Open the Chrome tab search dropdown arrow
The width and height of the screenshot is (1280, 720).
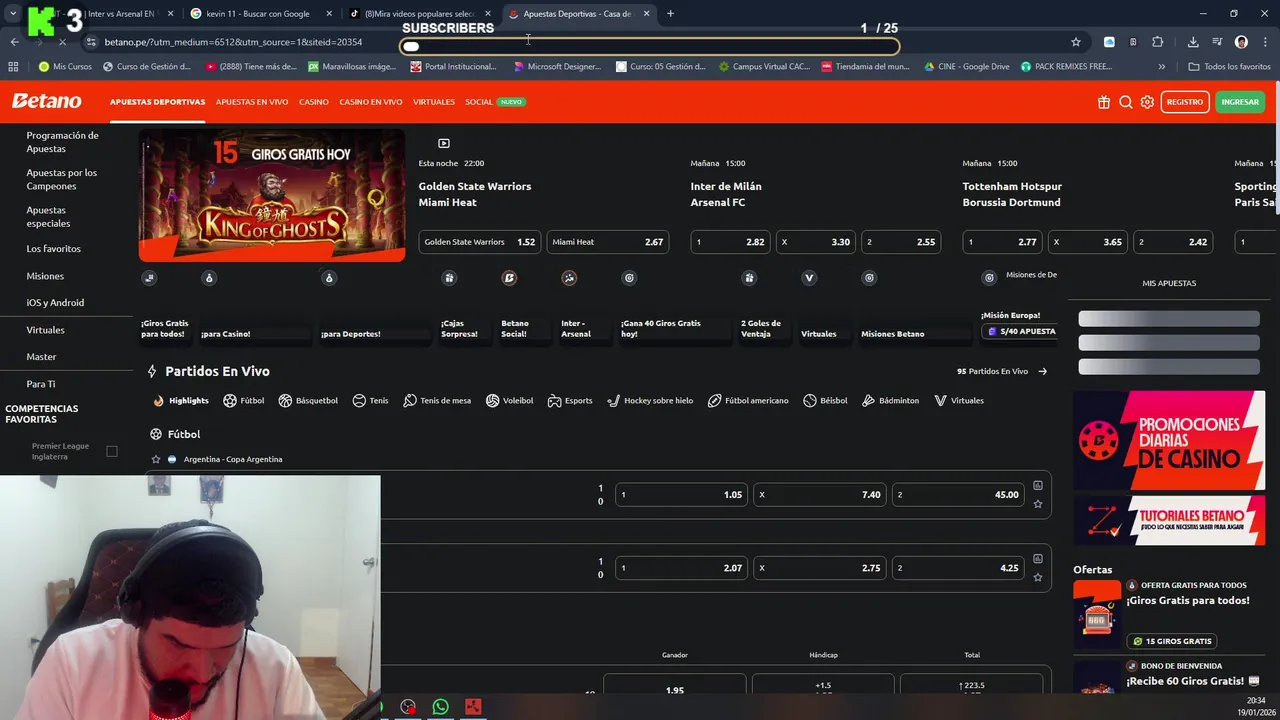[13, 14]
